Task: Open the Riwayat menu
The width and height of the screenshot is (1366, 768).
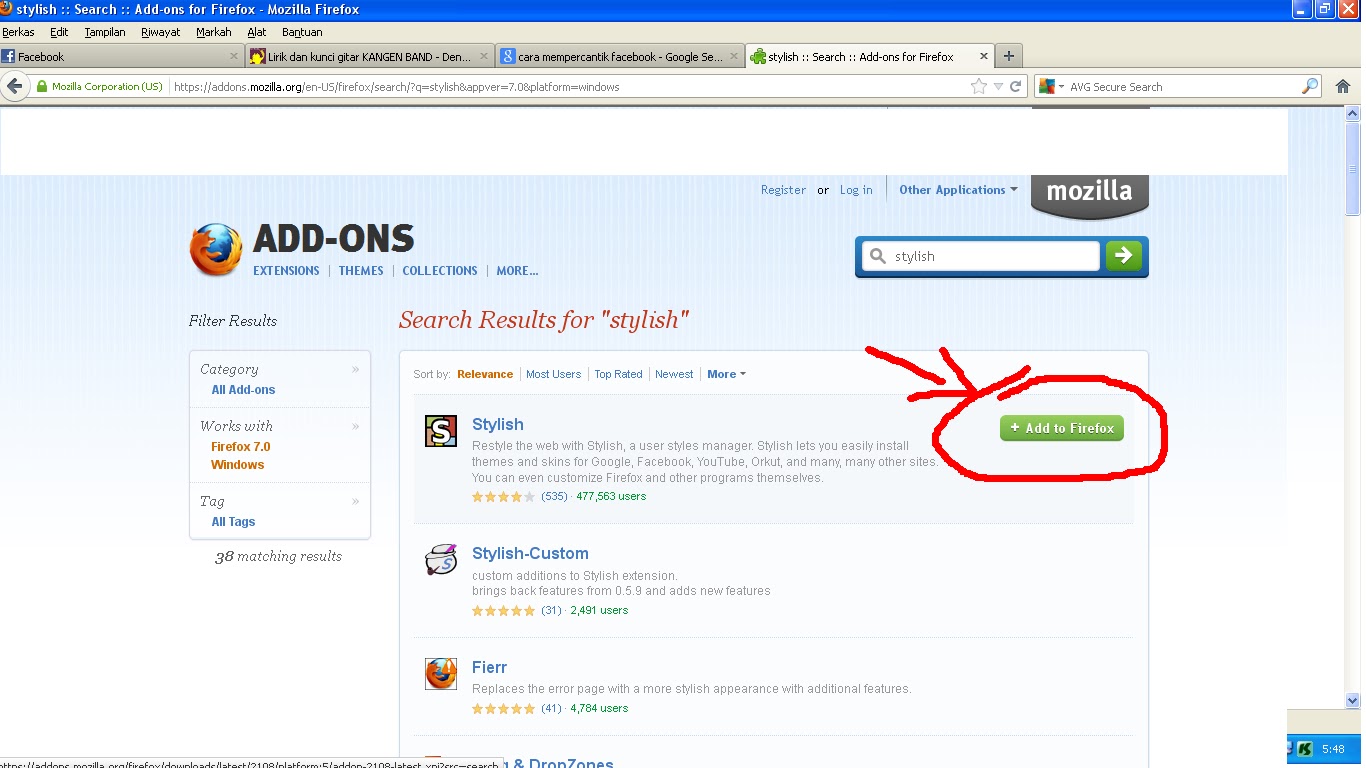Action: coord(161,32)
